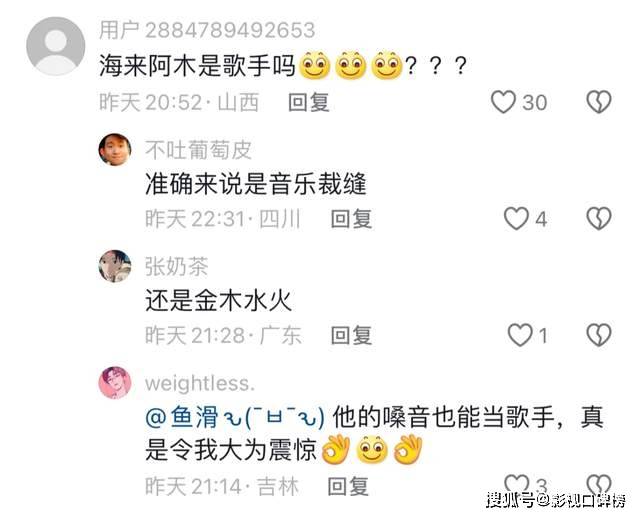The width and height of the screenshot is (640, 517).
Task: Dislike the 海来阿木是歌手吗 comment
Action: click(599, 102)
